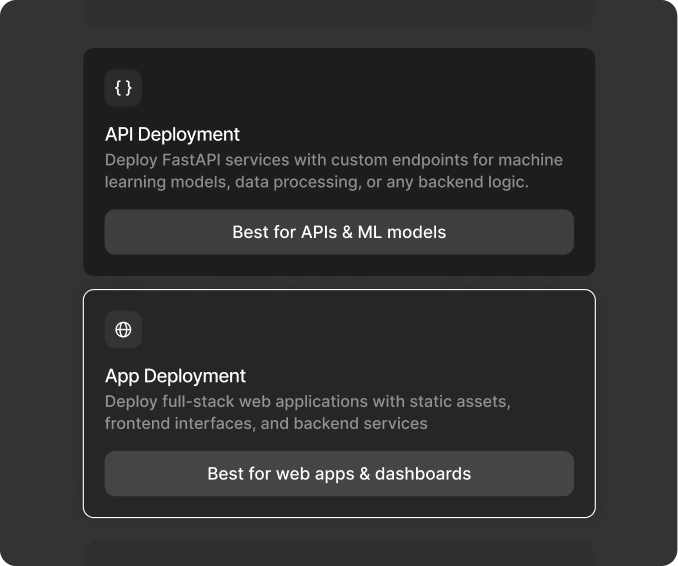
Task: Click the partially visible card at top
Action: pos(339,12)
